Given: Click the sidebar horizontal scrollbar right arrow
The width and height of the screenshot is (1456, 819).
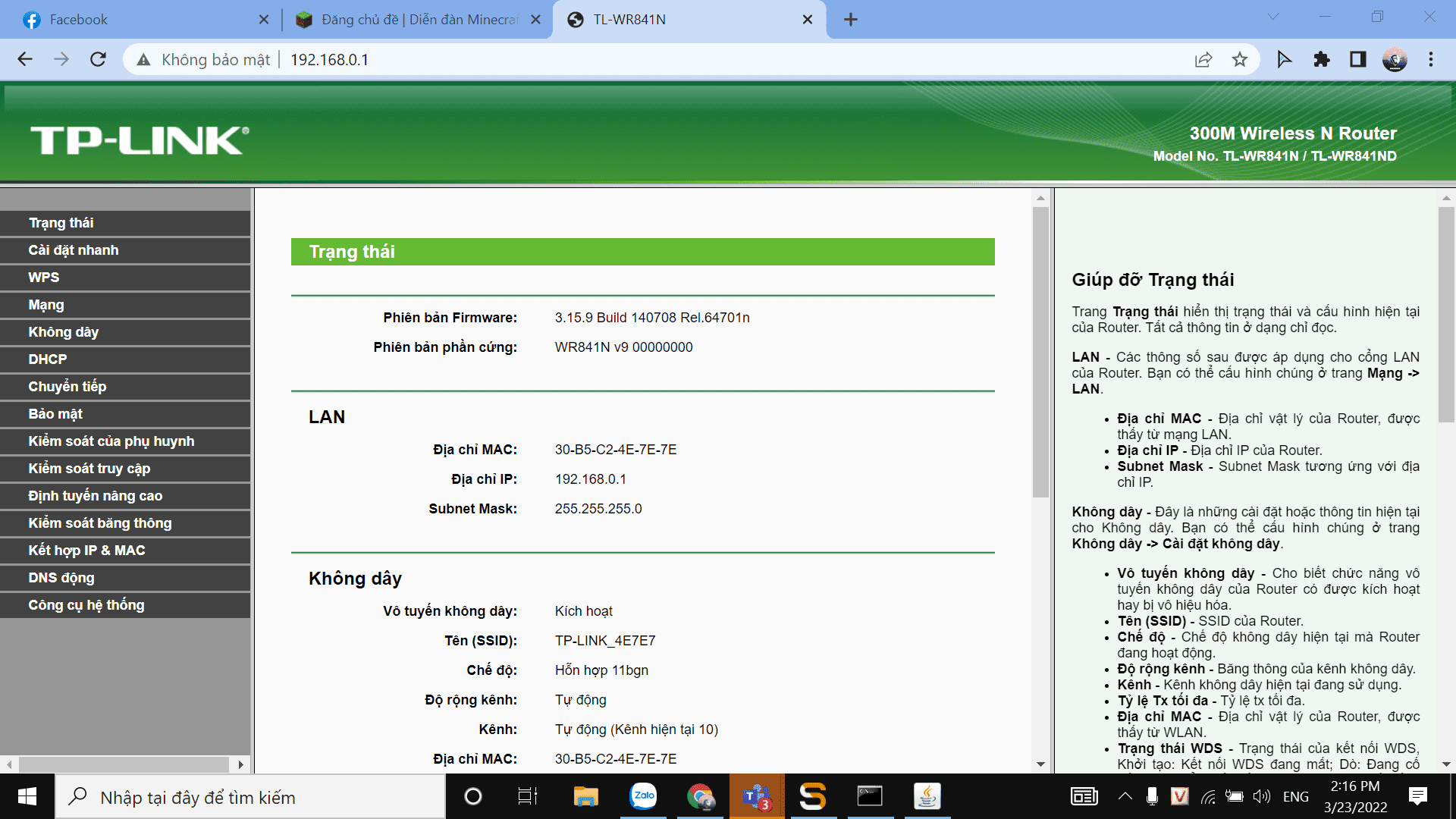Looking at the screenshot, I should click(x=240, y=764).
